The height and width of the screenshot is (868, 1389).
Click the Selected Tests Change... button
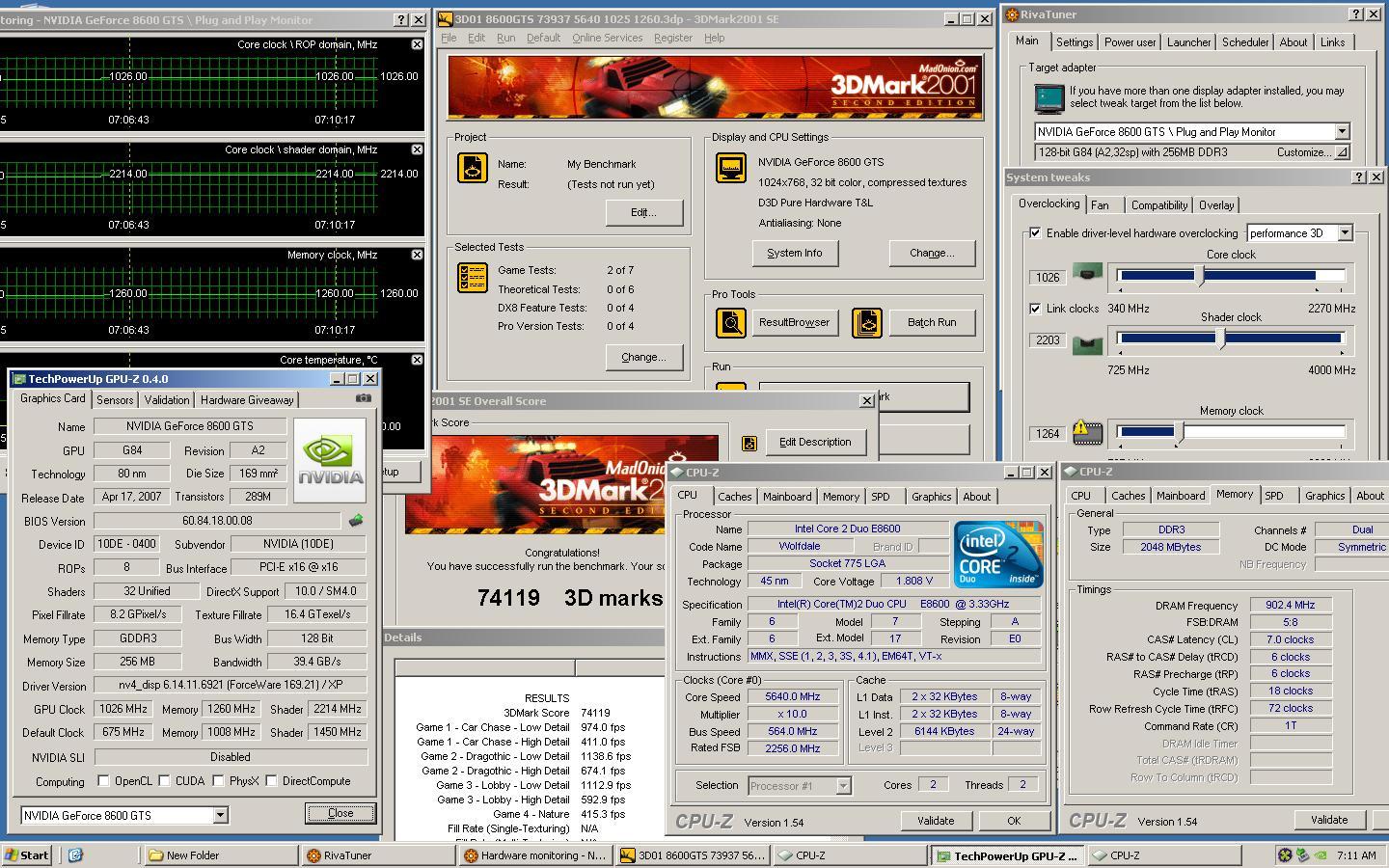[x=643, y=357]
